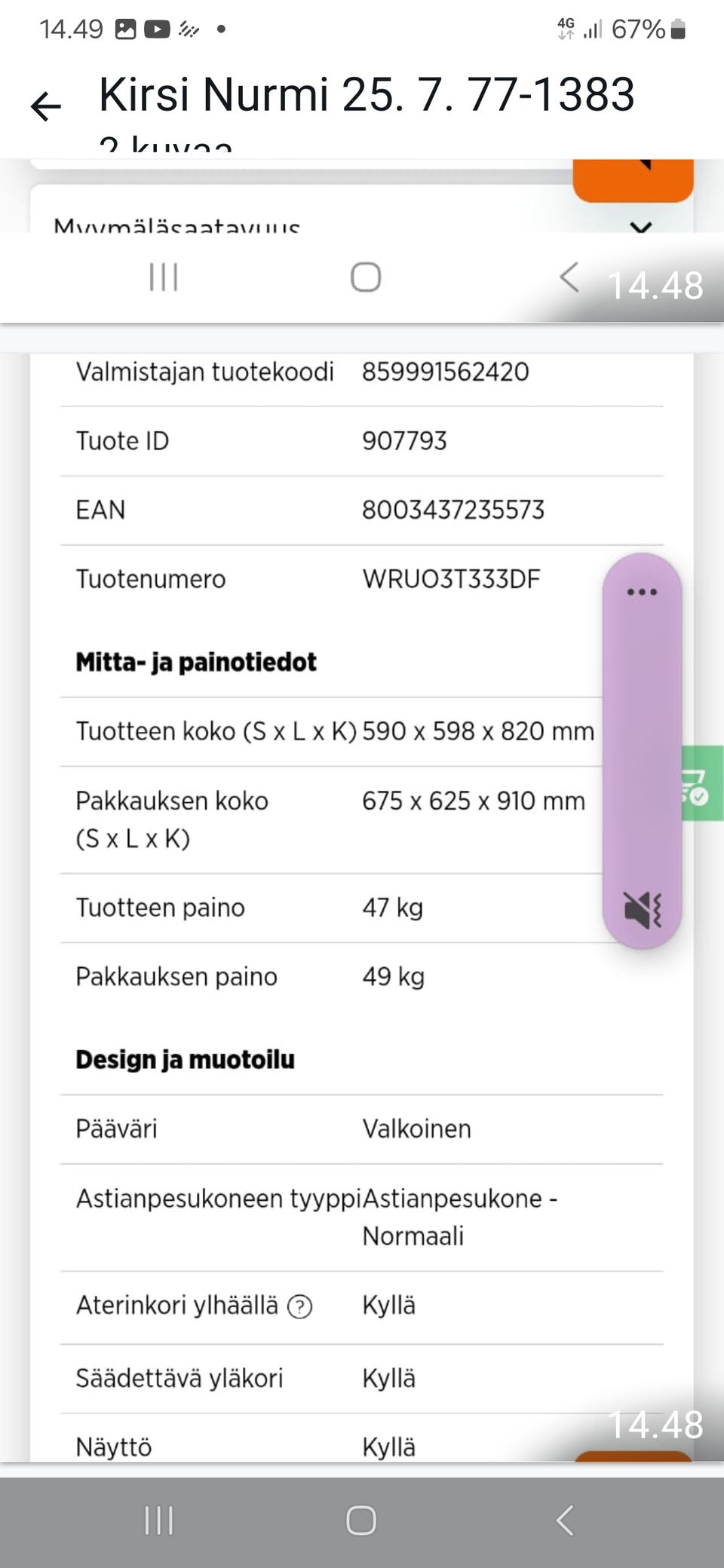Tap the battery indicator in status bar

coord(678,29)
